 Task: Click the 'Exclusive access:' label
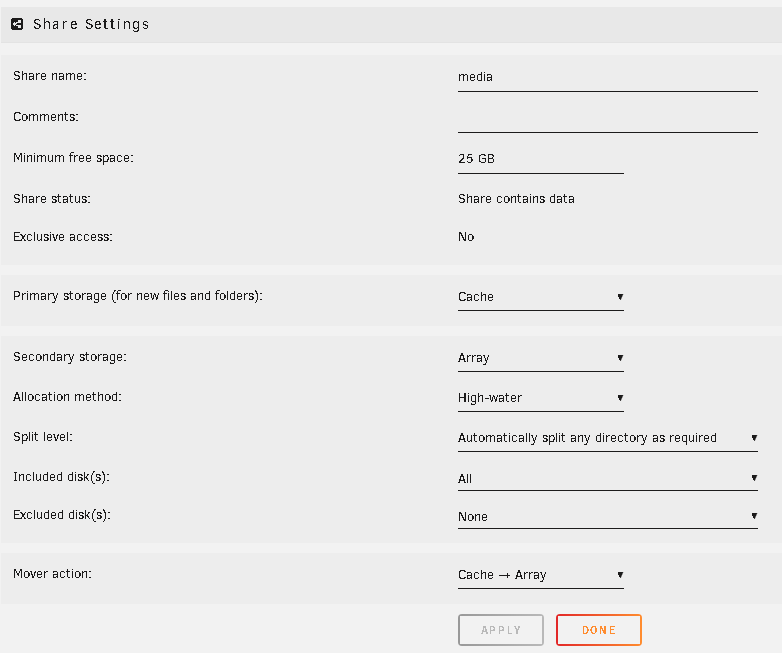pyautogui.click(x=63, y=237)
